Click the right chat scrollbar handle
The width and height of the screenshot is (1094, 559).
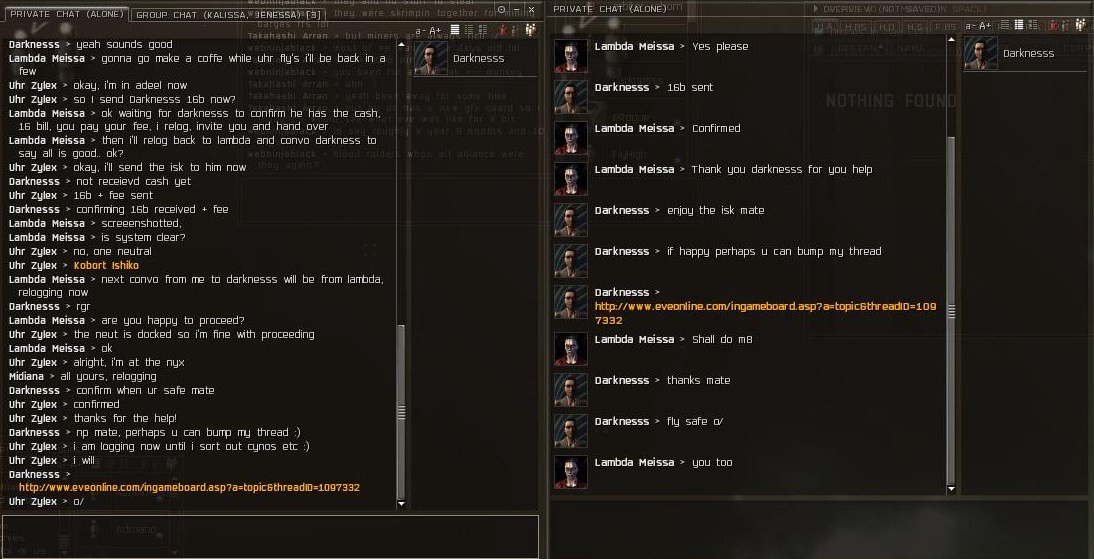point(951,311)
